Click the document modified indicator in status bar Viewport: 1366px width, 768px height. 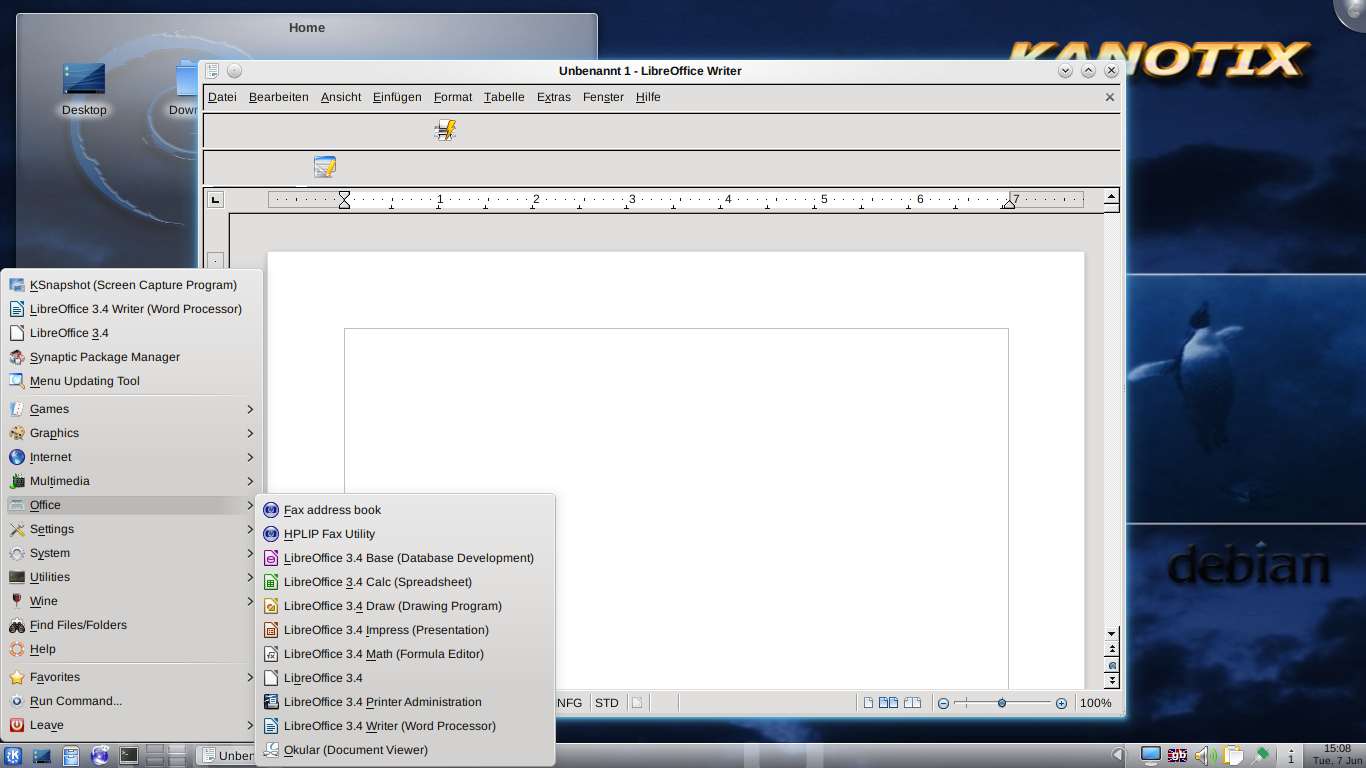coord(637,703)
